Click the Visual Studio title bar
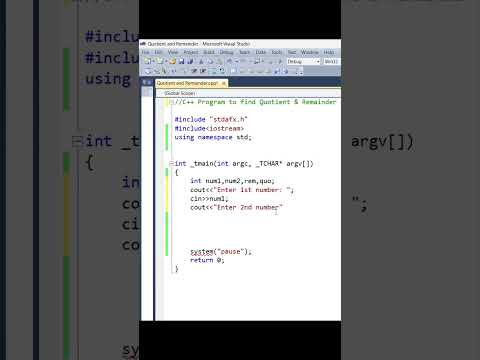Screen dimensions: 480x360 click(x=240, y=44)
